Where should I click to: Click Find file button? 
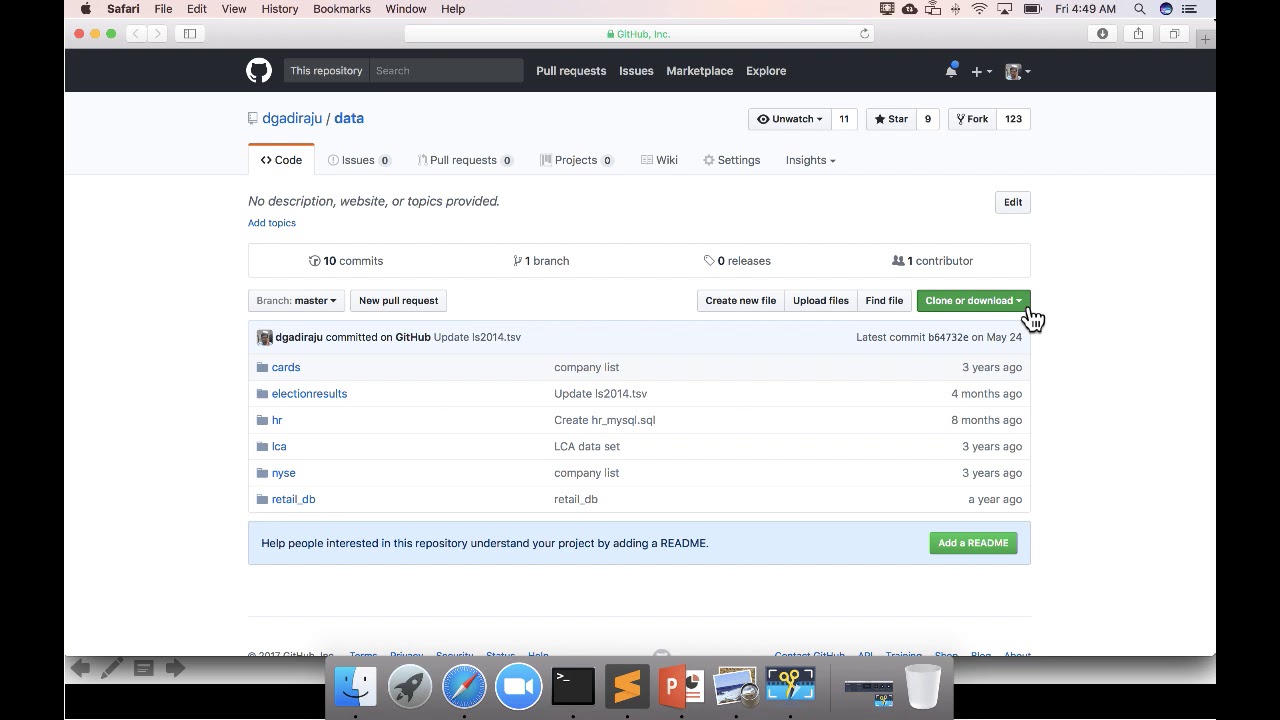[x=884, y=301]
